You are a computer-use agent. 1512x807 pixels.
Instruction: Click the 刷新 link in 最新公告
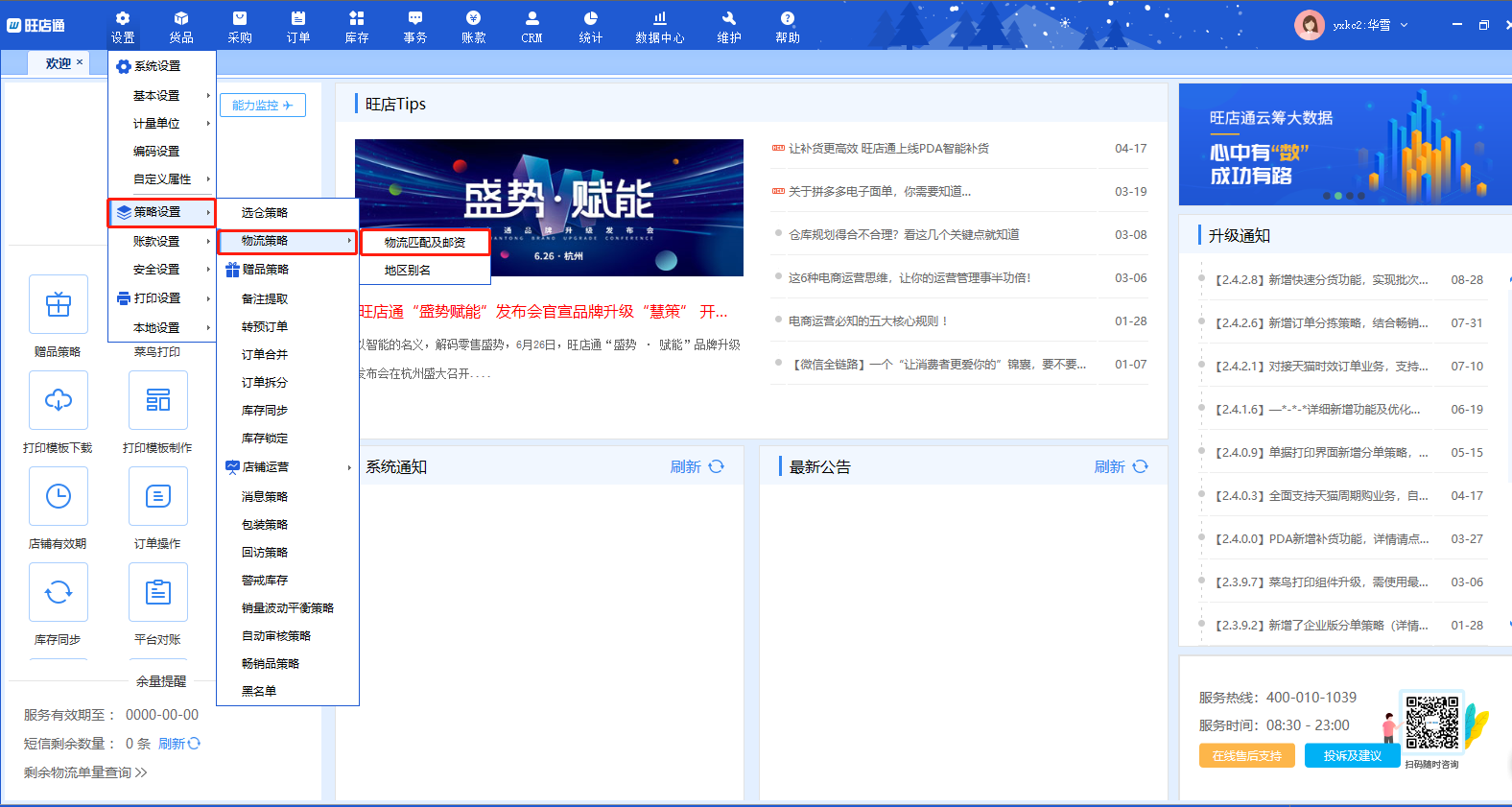1109,466
